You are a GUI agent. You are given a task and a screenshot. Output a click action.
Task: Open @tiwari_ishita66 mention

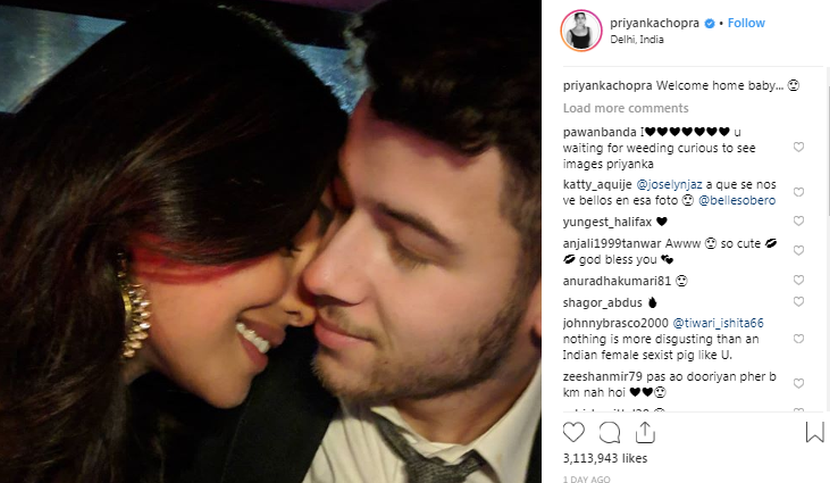coord(718,323)
